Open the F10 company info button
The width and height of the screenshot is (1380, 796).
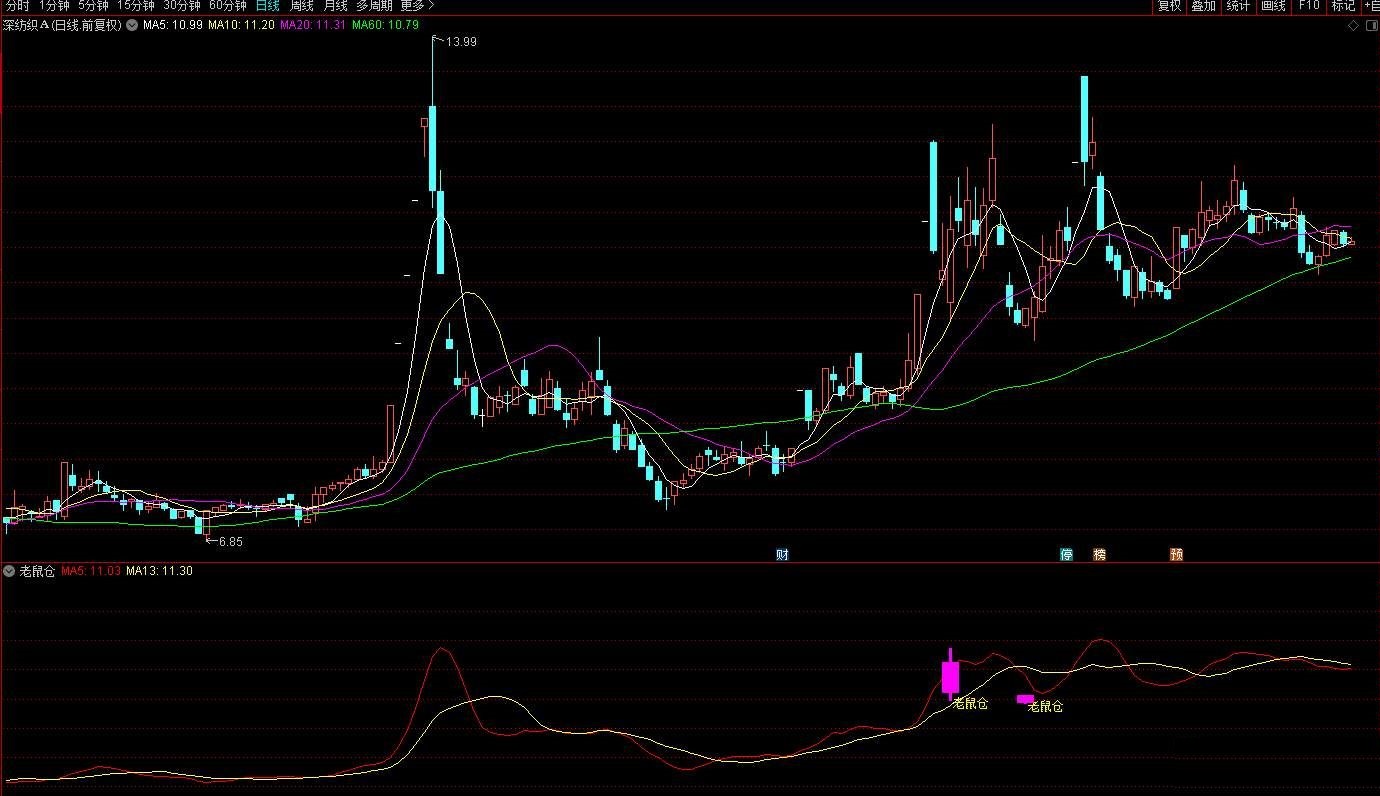1308,6
